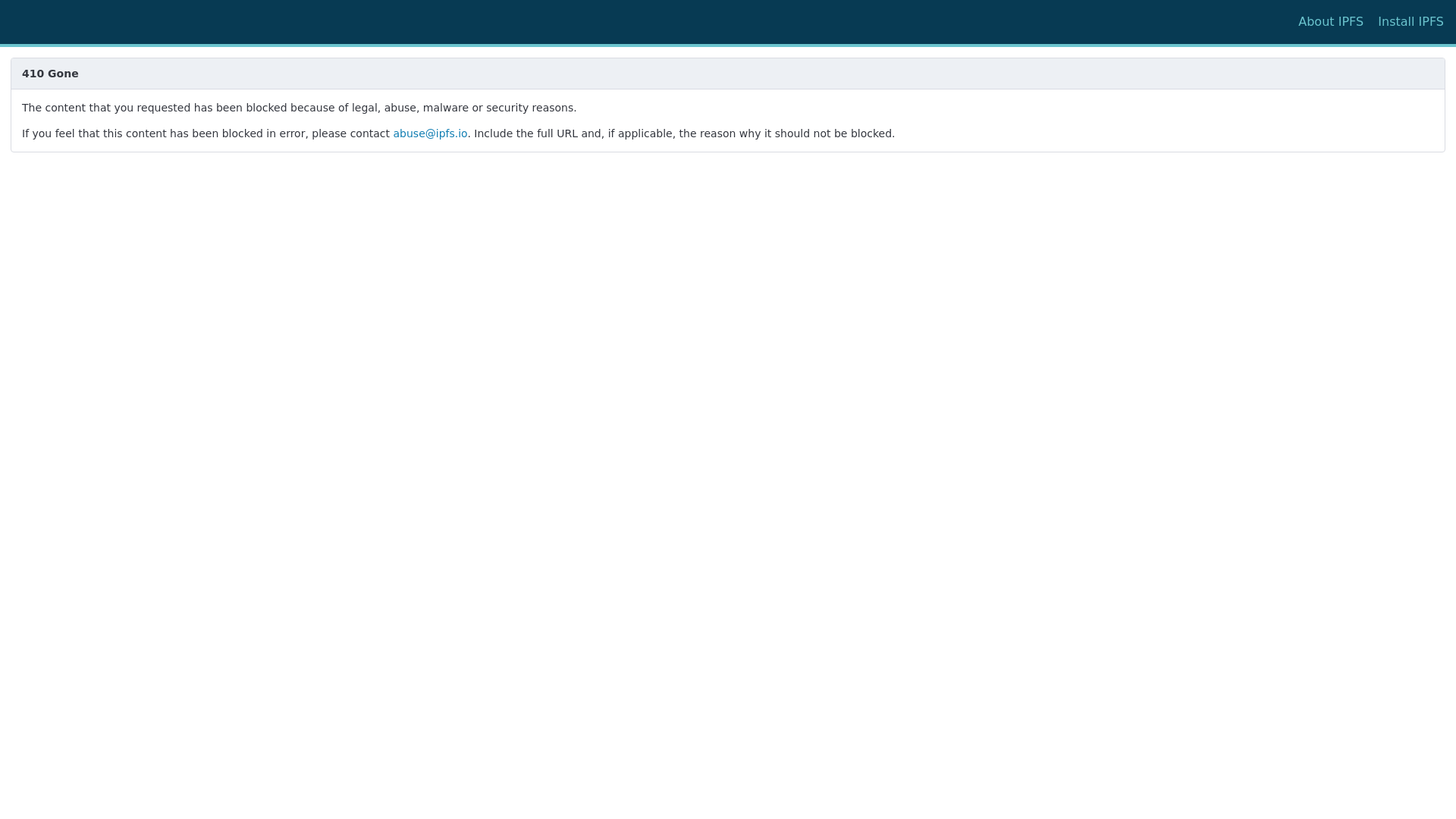
Task: Click the words 'security reasons' in the message
Action: tap(530, 108)
